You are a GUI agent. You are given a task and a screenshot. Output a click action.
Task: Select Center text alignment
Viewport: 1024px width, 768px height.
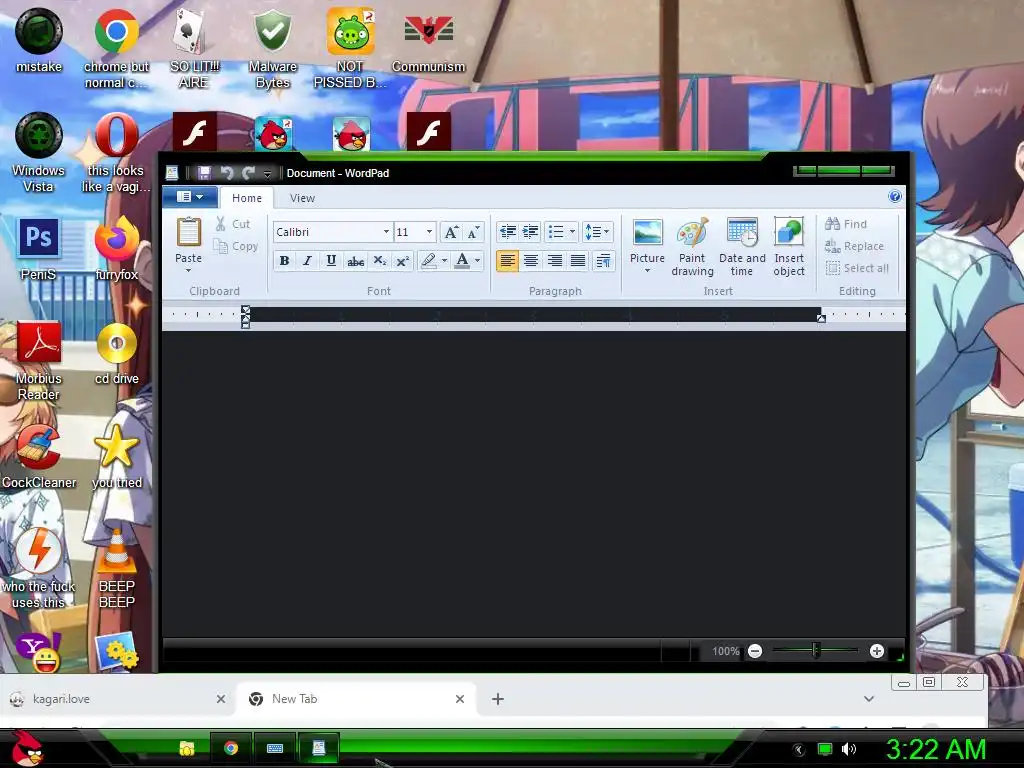coord(531,261)
